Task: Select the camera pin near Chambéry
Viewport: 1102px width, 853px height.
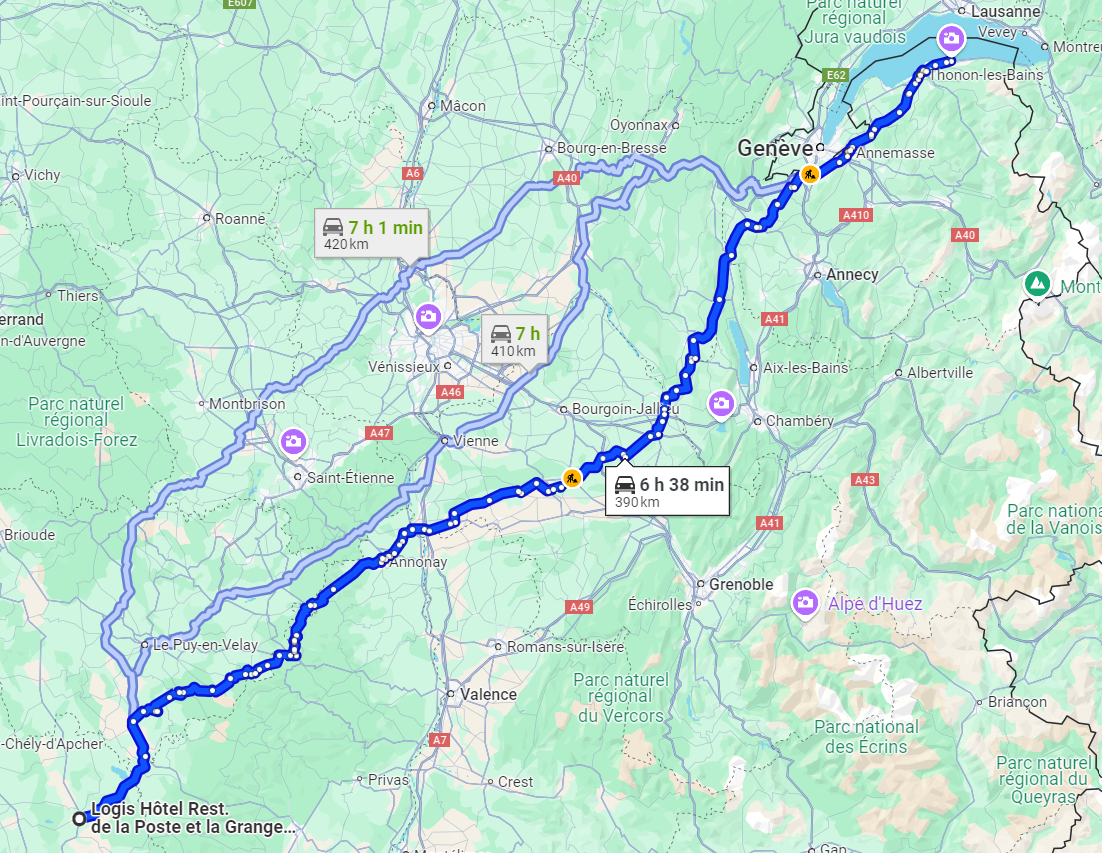Action: [x=721, y=404]
